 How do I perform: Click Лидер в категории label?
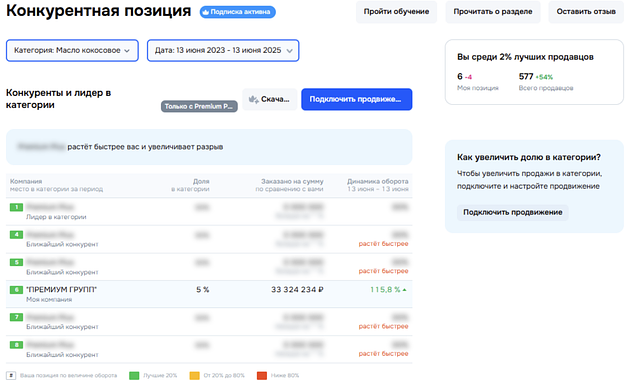pyautogui.click(x=56, y=217)
